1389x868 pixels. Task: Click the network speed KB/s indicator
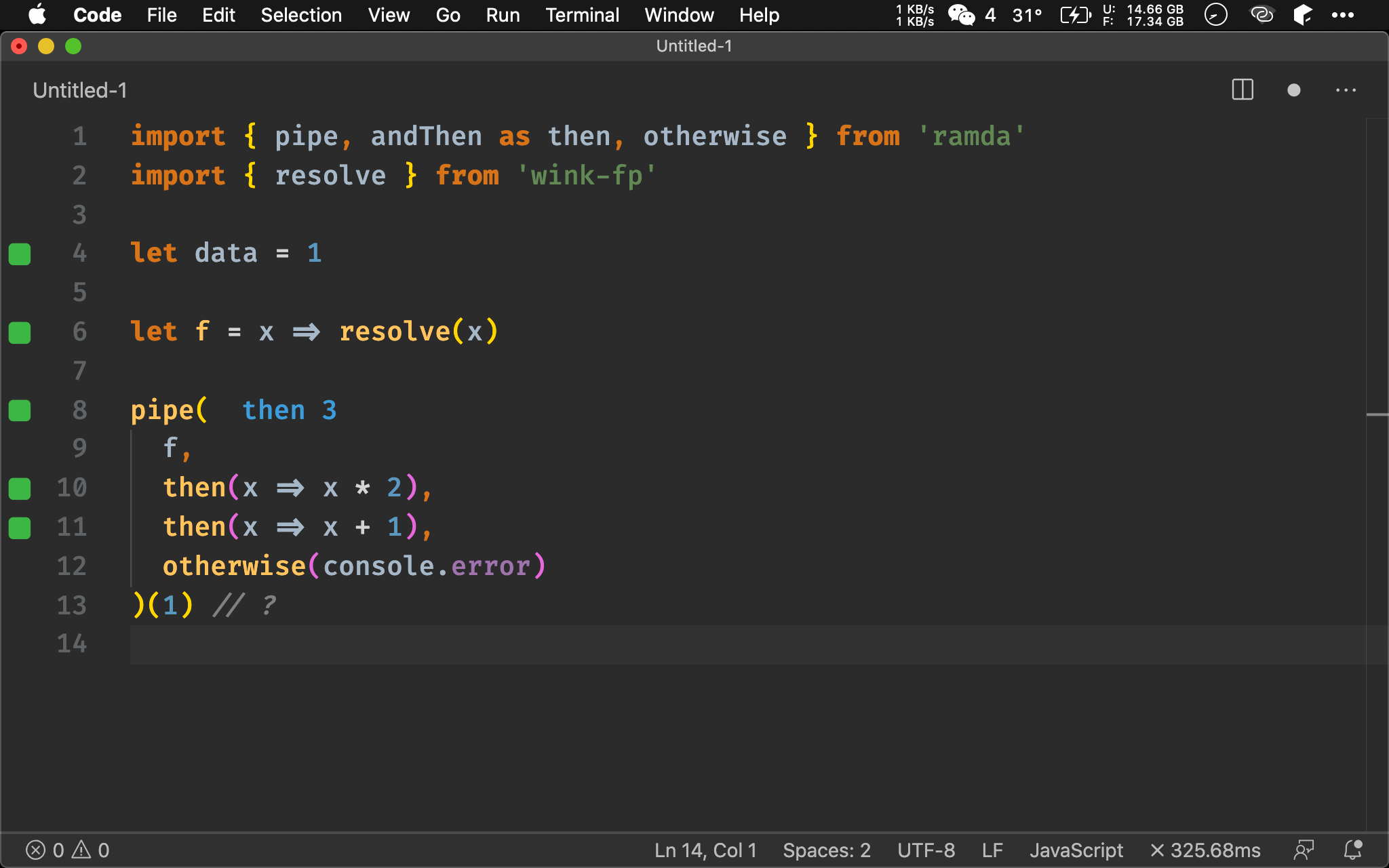click(x=915, y=15)
